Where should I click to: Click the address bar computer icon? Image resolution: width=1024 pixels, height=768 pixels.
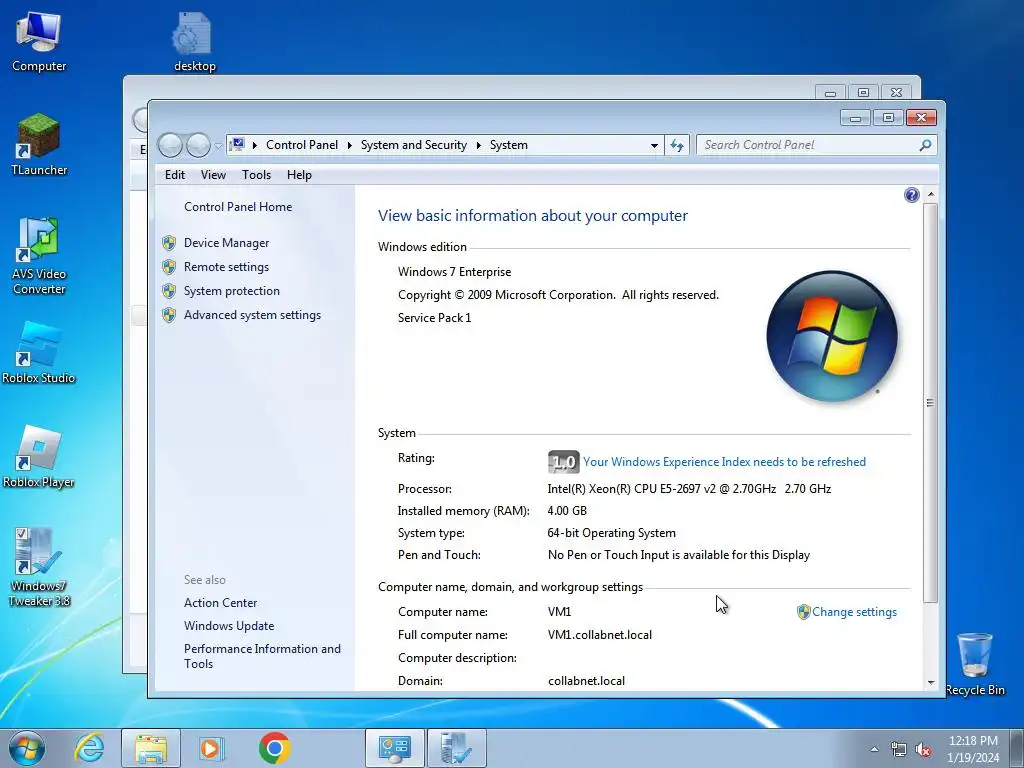click(237, 144)
